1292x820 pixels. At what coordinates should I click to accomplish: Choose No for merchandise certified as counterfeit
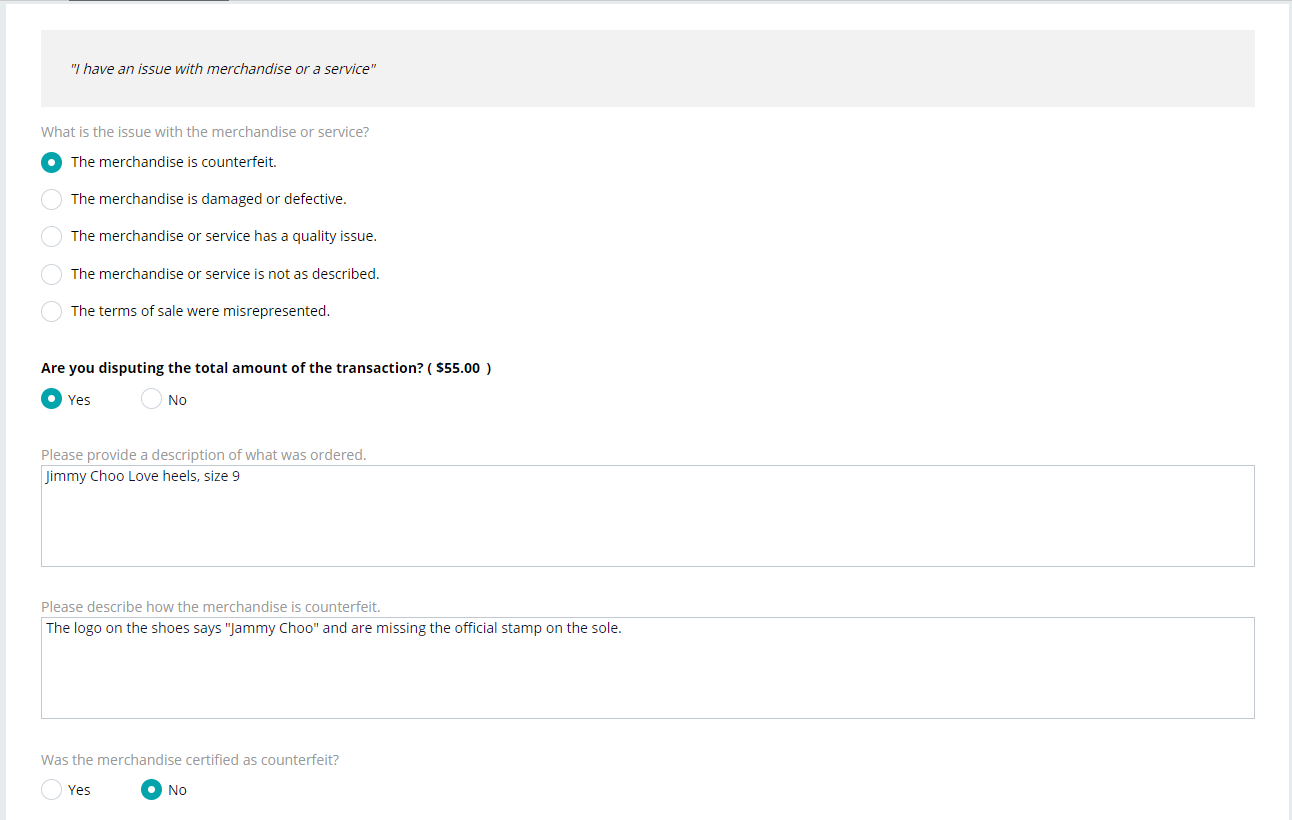pos(152,790)
